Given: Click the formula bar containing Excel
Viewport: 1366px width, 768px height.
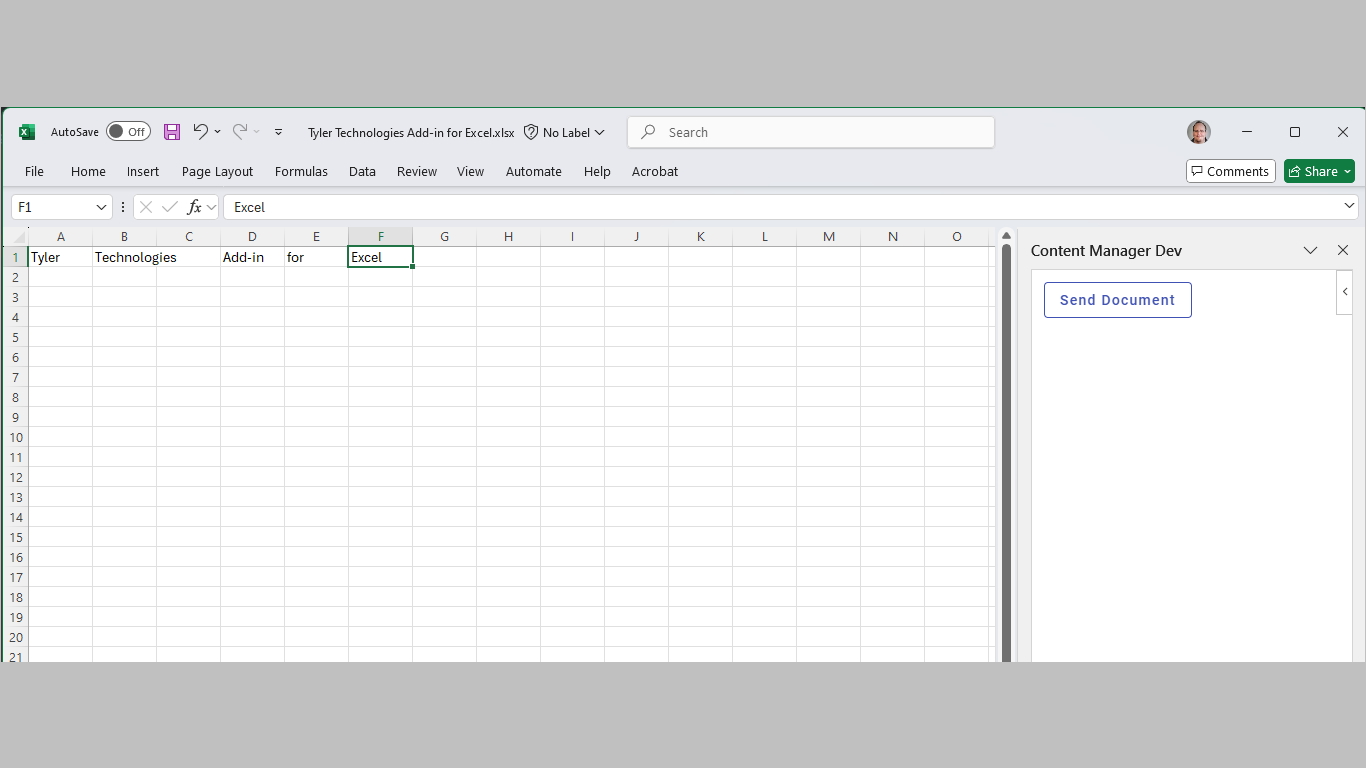Looking at the screenshot, I should (x=783, y=207).
